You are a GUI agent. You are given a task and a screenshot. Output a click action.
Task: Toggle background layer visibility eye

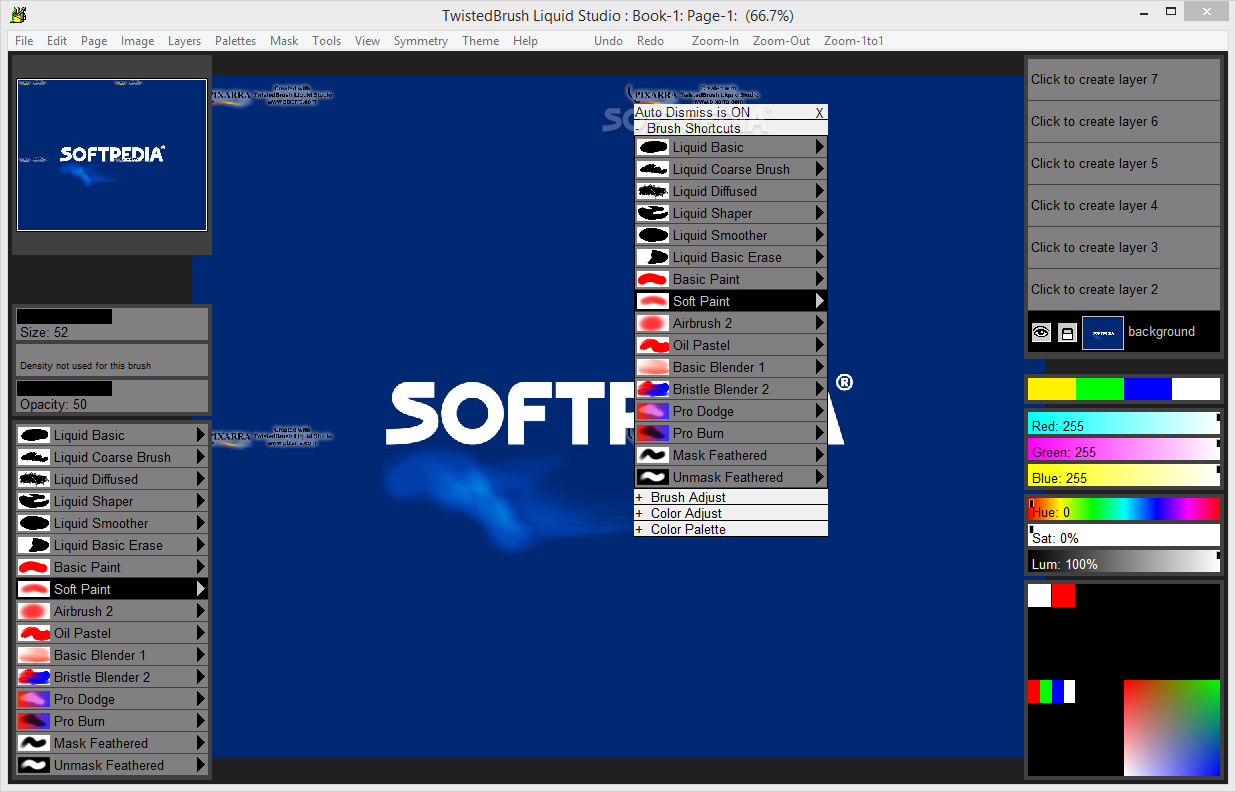point(1041,332)
